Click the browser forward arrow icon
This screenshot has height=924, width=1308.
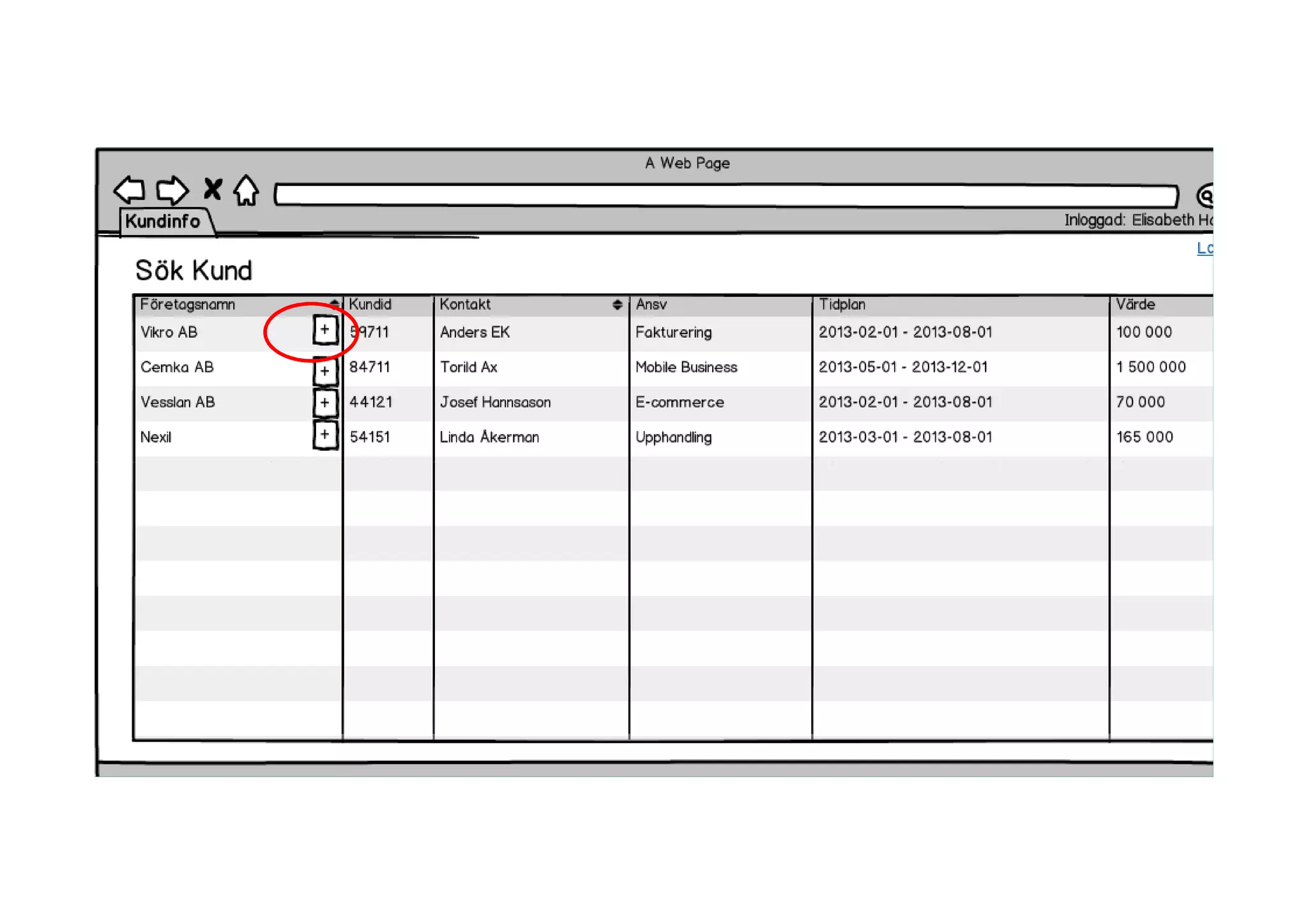[x=172, y=190]
